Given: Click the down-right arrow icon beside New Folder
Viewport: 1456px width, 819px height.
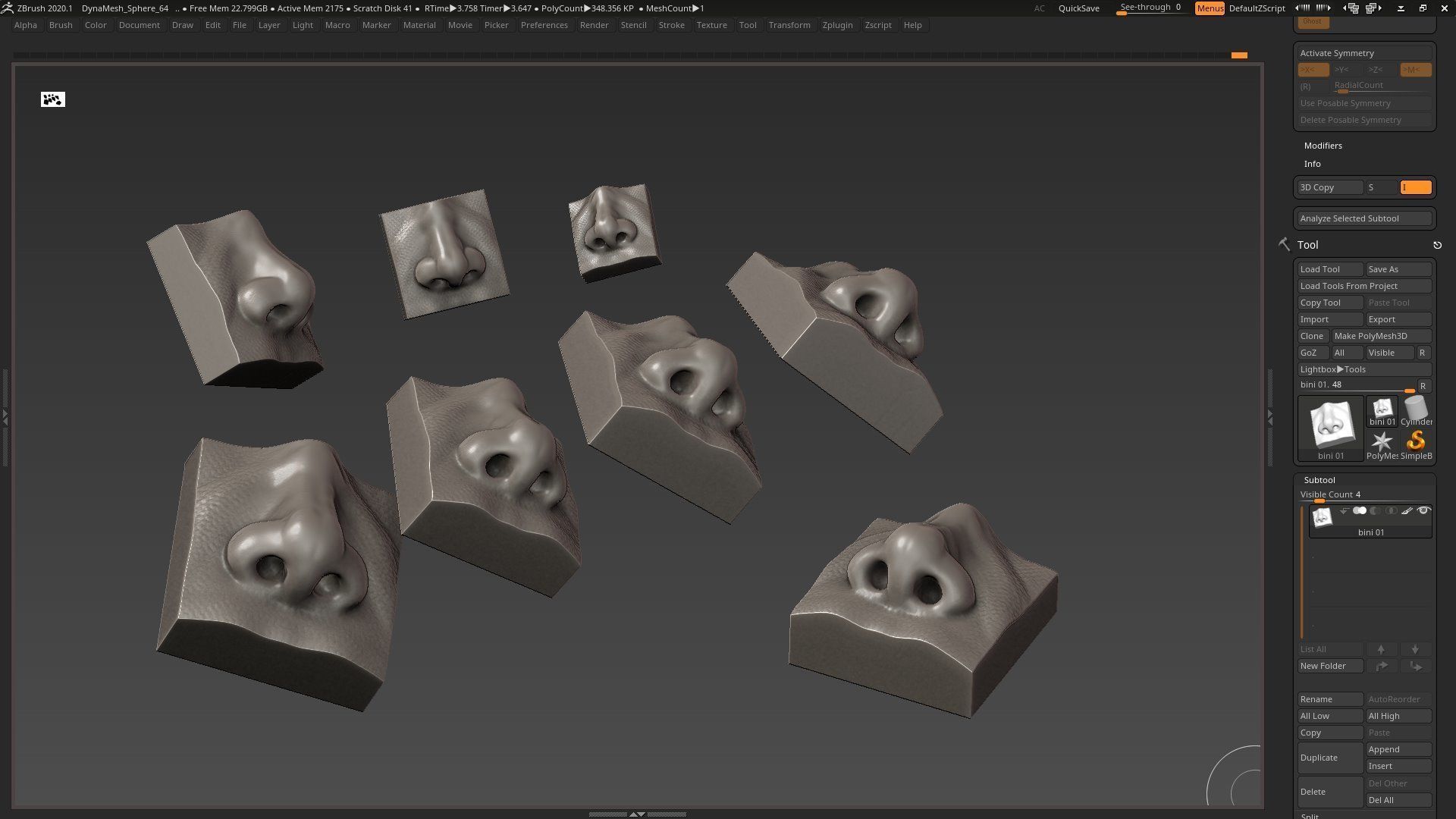Looking at the screenshot, I should (x=1415, y=666).
